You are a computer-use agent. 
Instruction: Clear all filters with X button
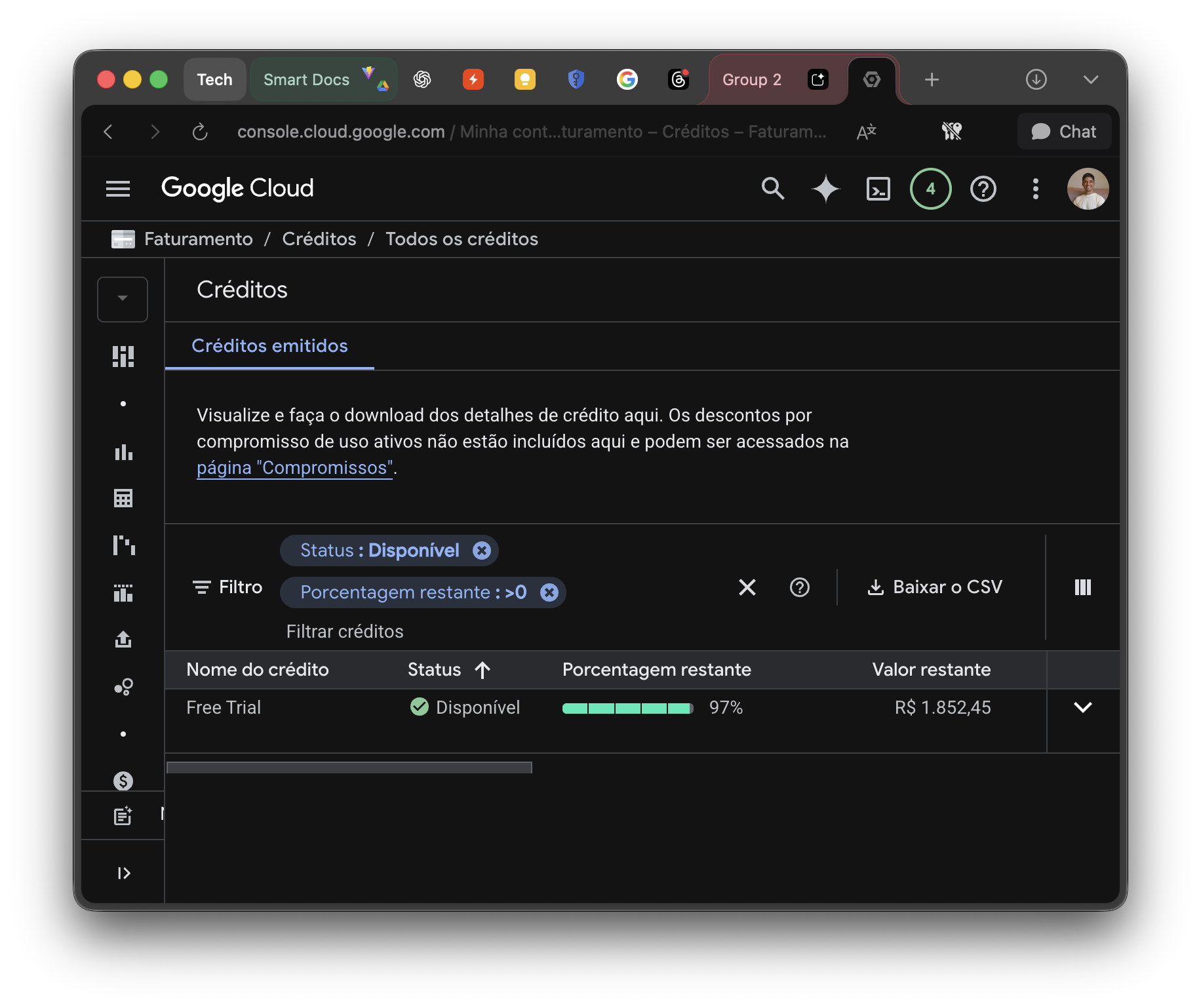click(747, 587)
